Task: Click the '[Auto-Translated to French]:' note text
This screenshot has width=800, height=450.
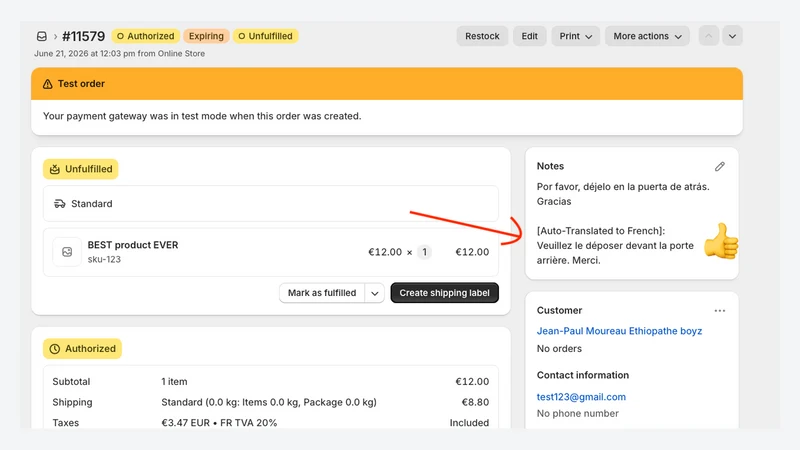Action: (601, 231)
